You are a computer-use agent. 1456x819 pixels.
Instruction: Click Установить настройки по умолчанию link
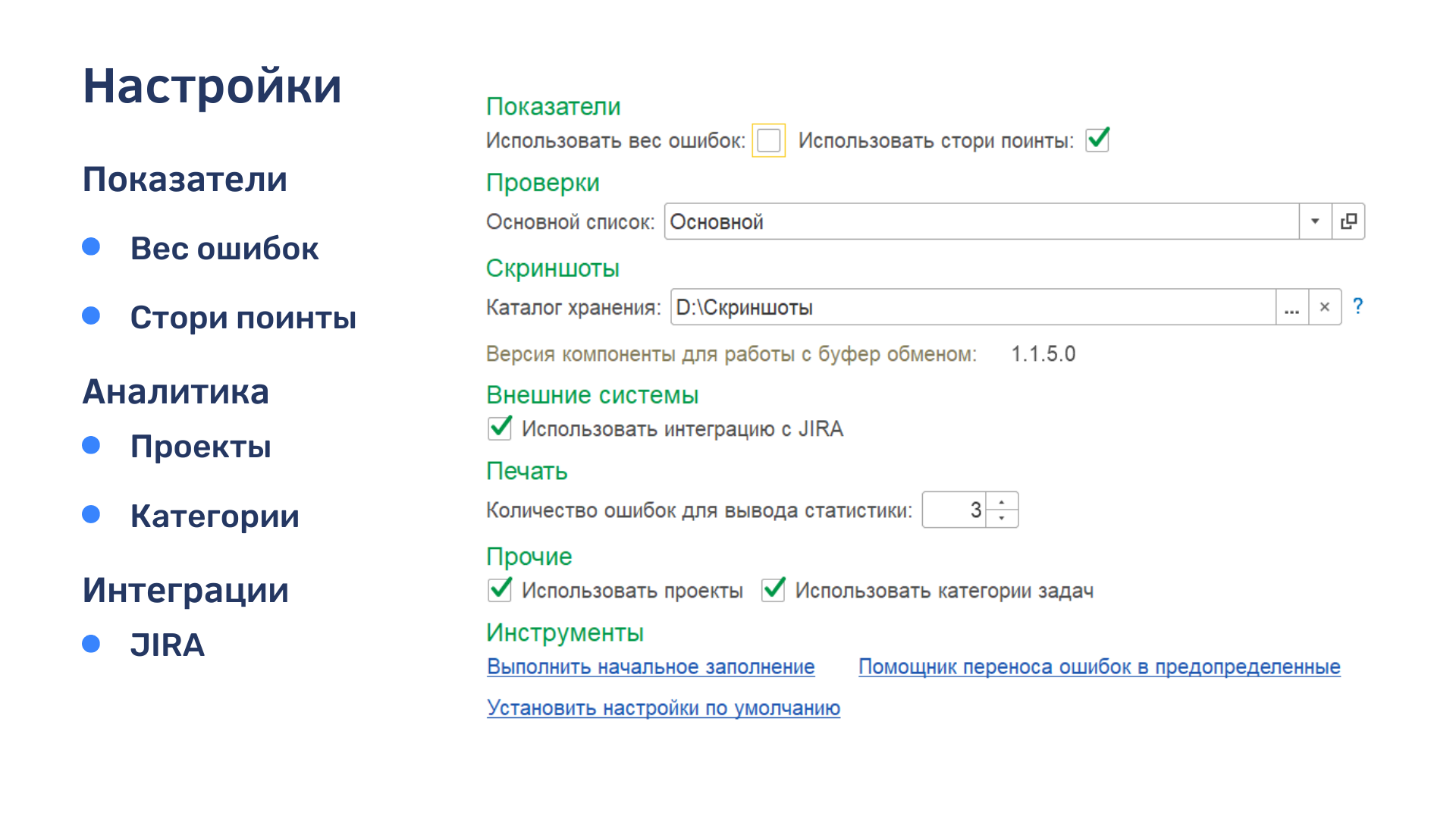664,708
